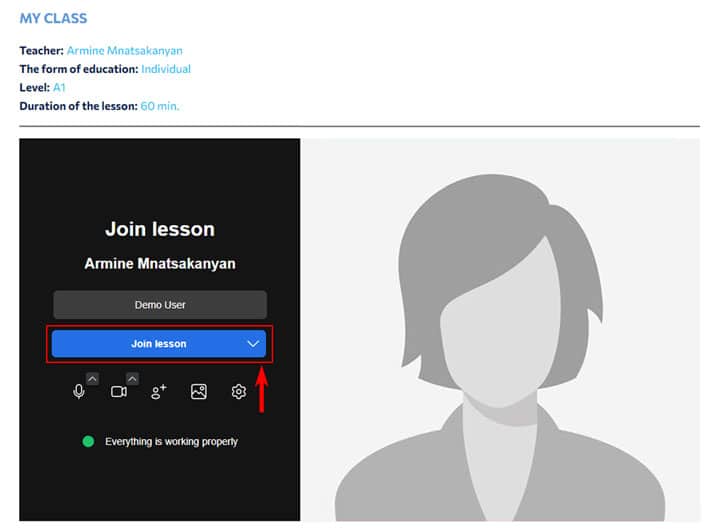720x530 pixels.
Task: Click the white Armine Mnatsakanyan name text
Action: click(160, 264)
